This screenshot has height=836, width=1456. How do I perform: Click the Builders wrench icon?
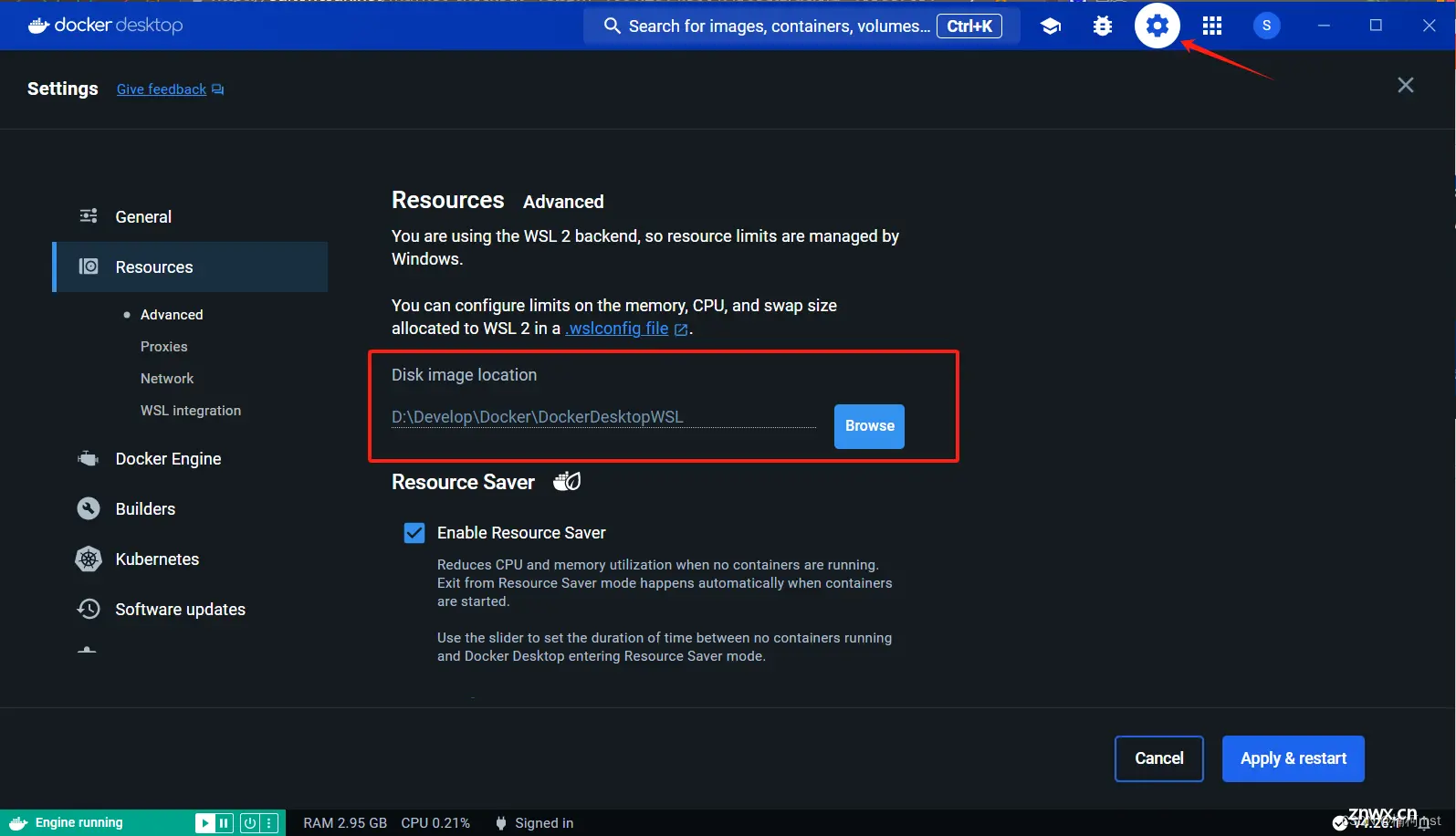coord(89,508)
